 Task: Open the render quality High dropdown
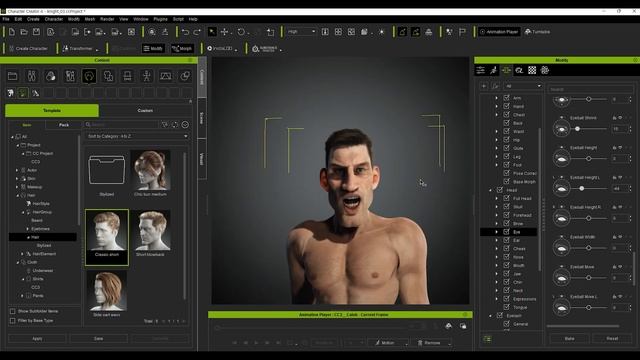click(x=301, y=32)
